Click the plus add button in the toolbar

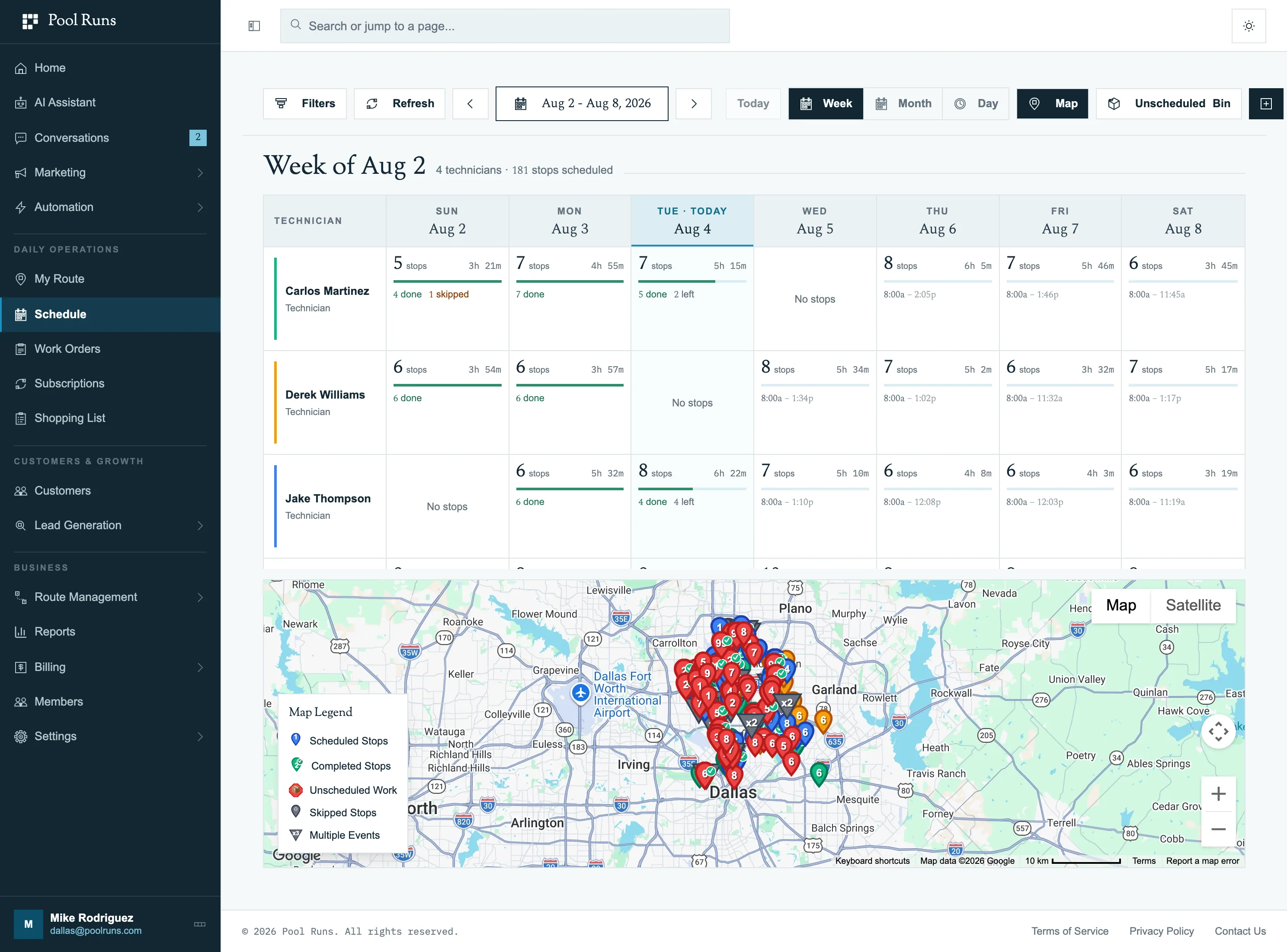pos(1266,104)
